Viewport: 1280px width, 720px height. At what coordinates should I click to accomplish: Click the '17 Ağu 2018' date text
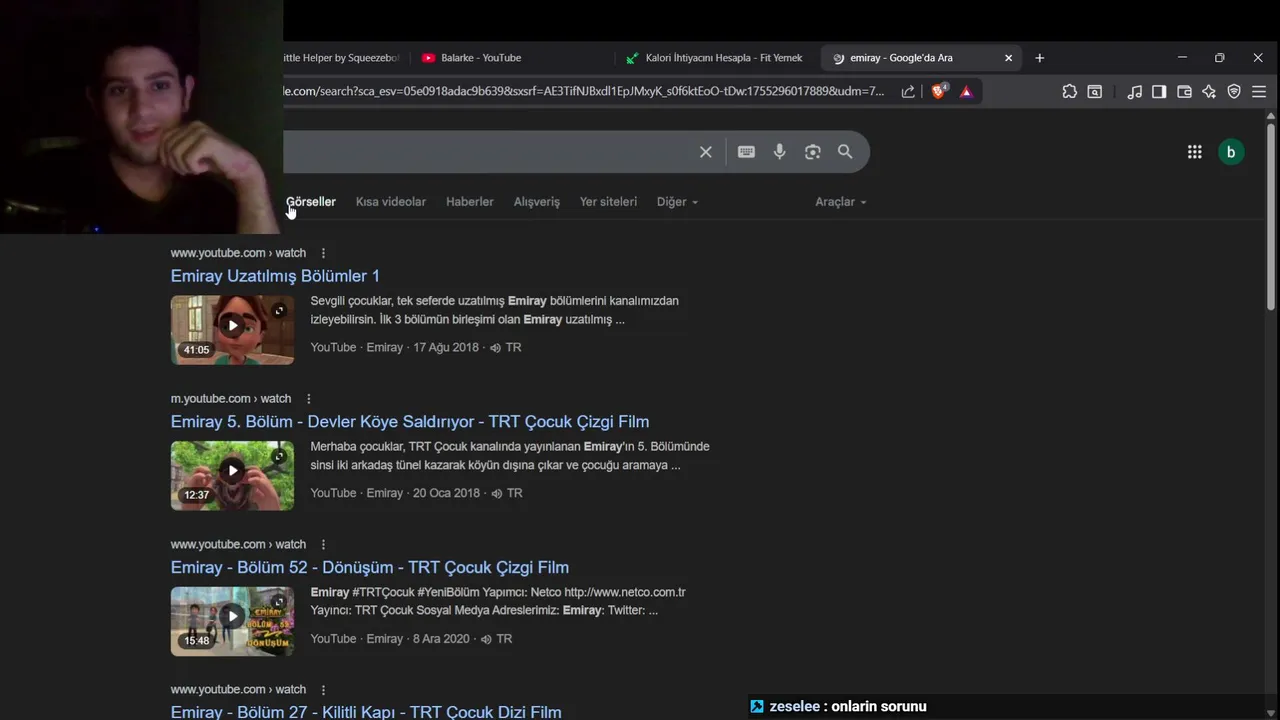446,348
